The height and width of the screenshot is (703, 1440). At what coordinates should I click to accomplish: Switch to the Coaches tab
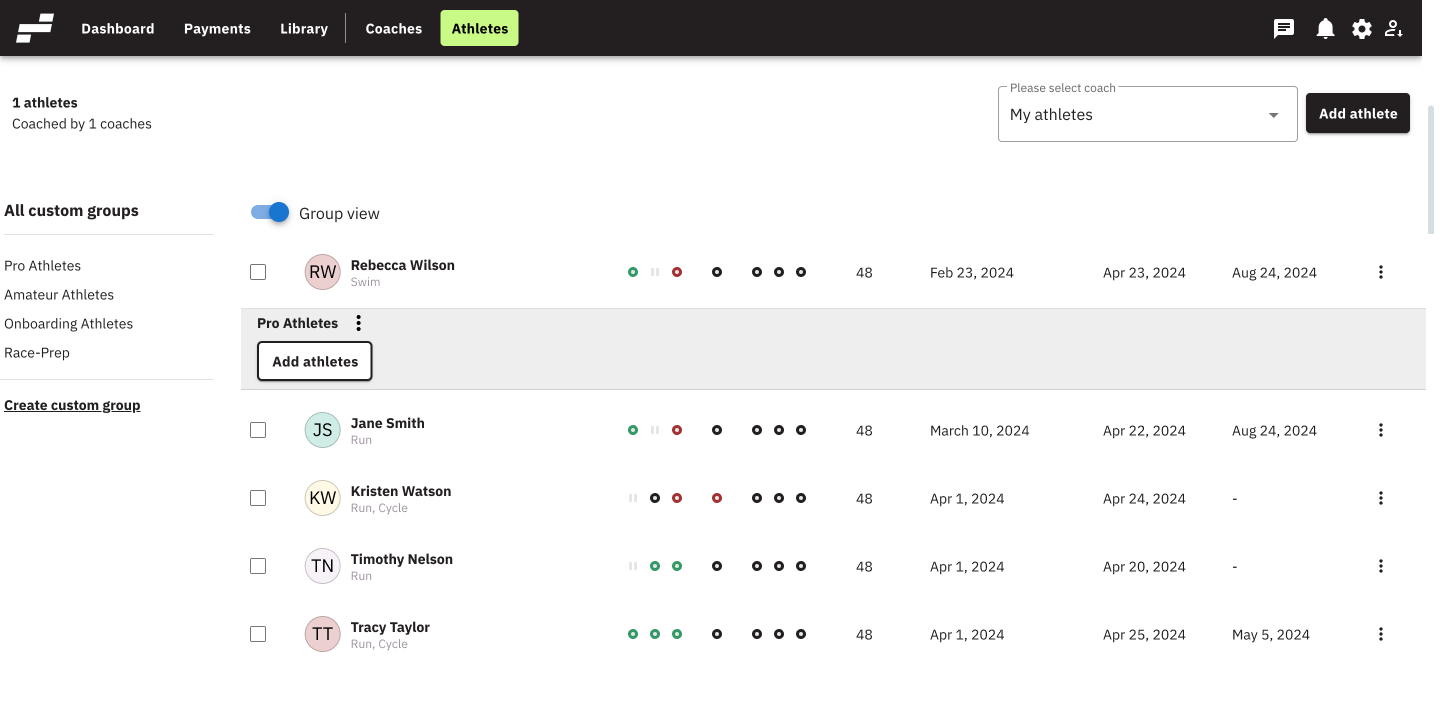click(393, 29)
